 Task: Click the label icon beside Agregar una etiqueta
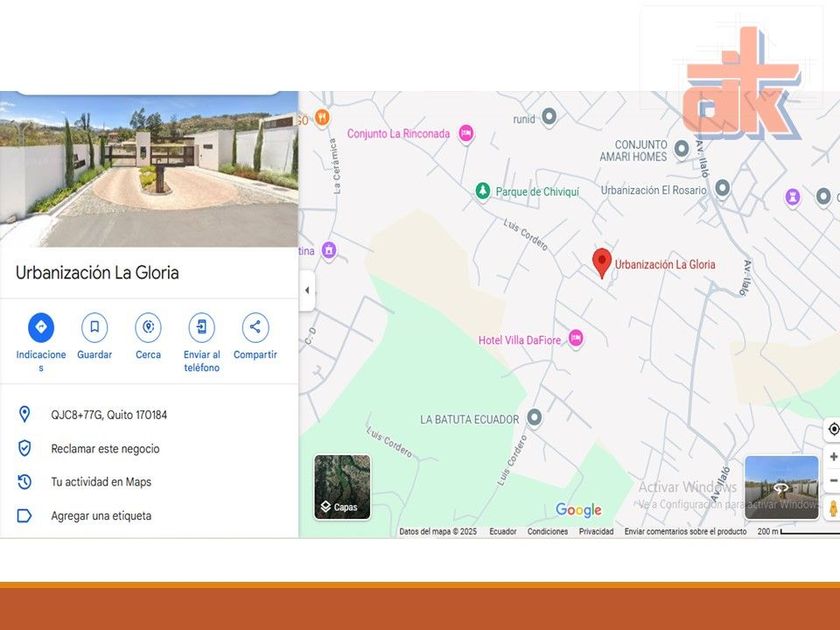click(x=25, y=515)
